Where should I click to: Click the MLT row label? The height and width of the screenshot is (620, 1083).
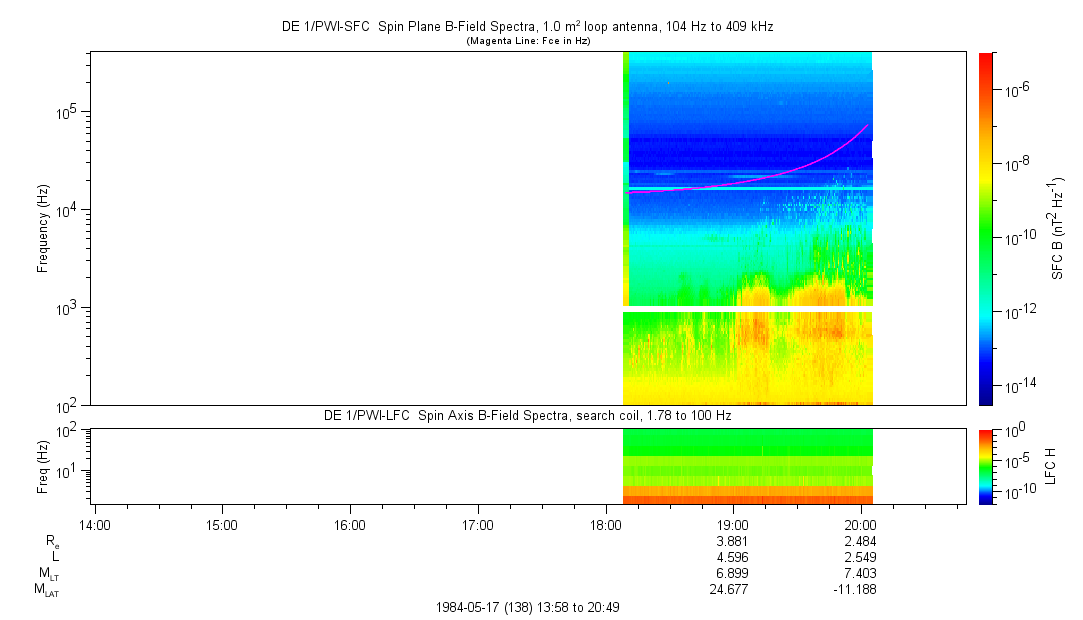tap(46, 573)
